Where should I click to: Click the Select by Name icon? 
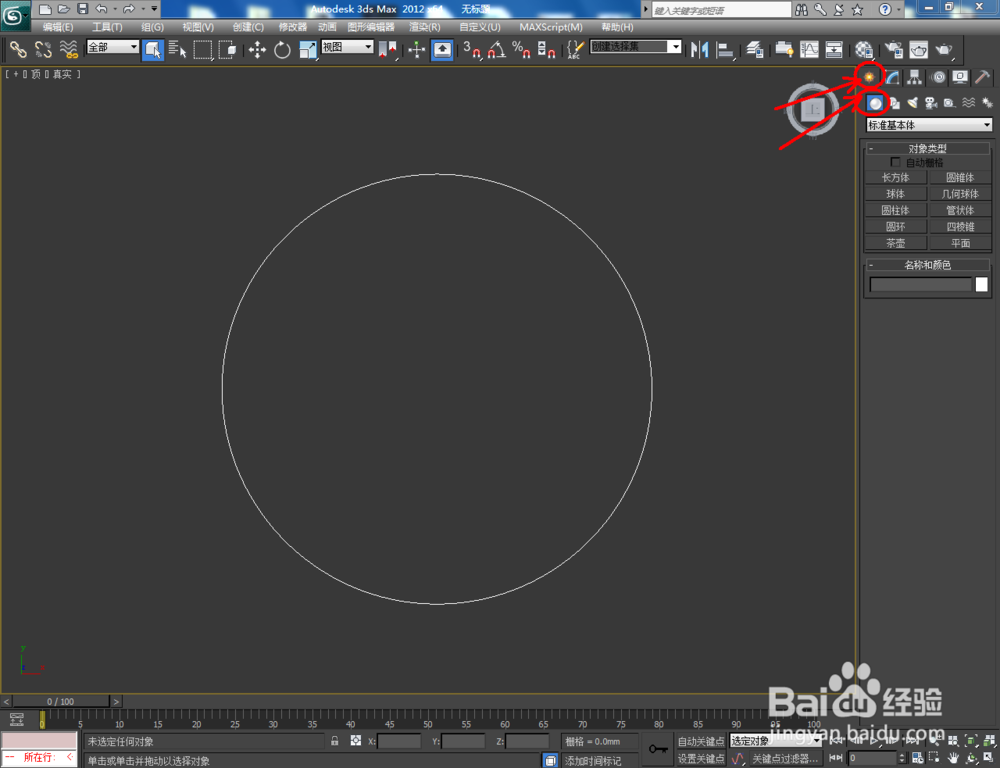point(177,49)
